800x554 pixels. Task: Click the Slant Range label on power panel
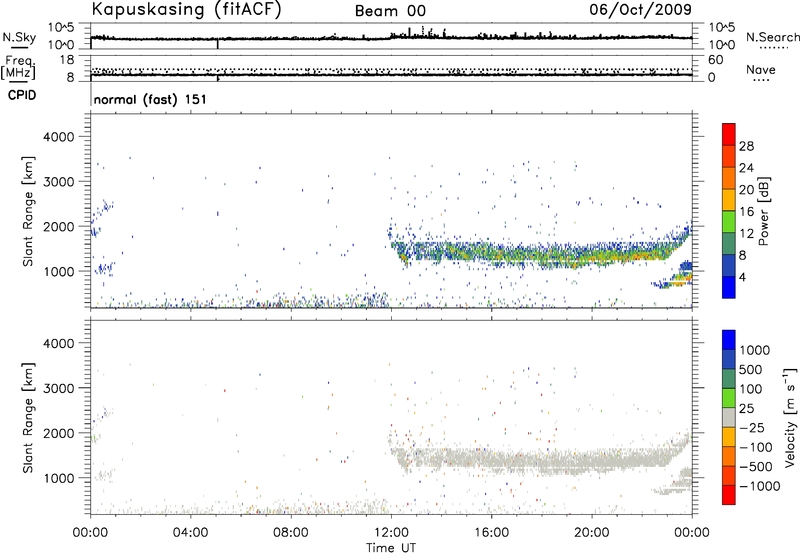(28, 211)
